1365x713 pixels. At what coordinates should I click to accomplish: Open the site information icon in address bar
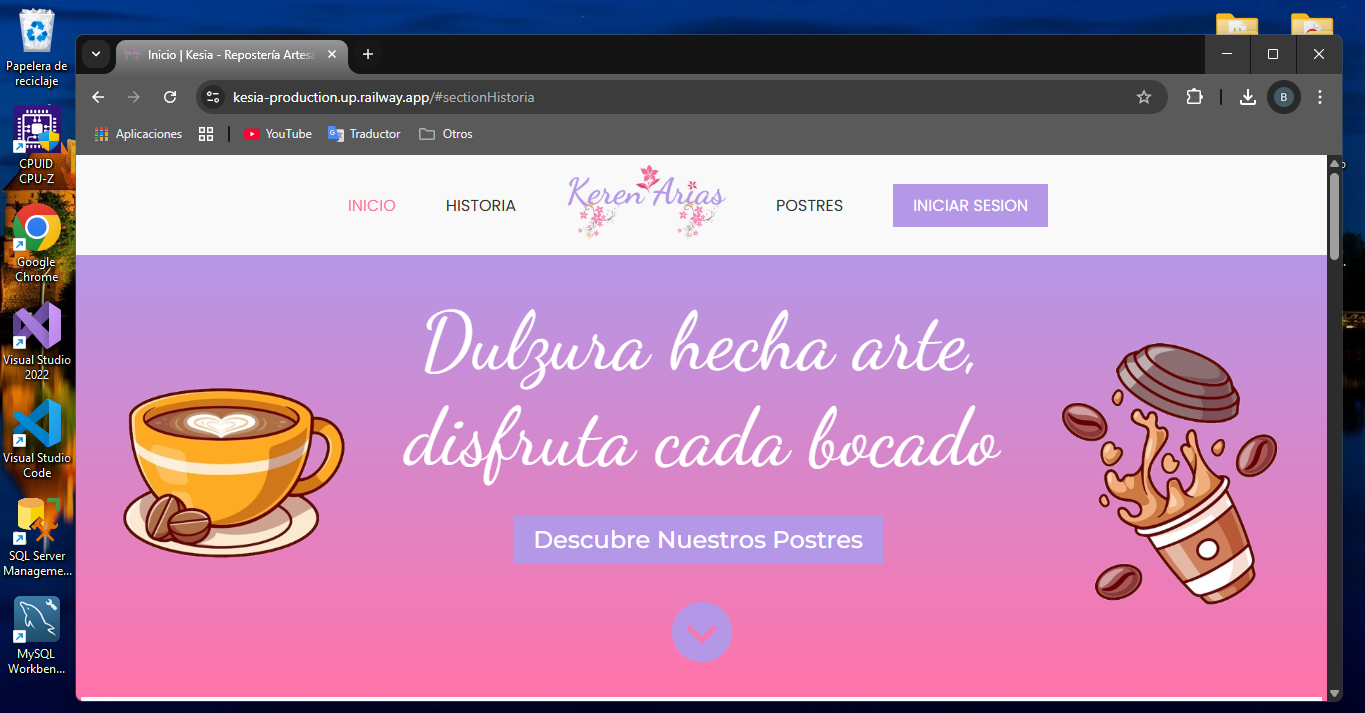pyautogui.click(x=212, y=97)
